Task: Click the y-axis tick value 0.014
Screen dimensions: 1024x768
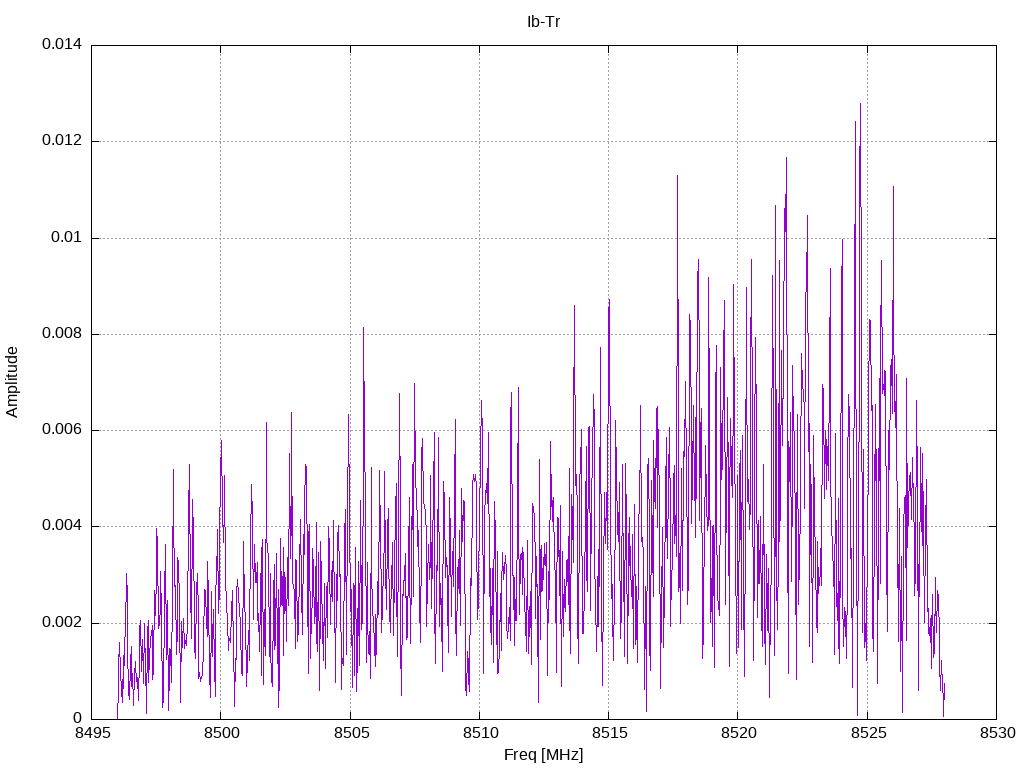Action: [x=62, y=44]
